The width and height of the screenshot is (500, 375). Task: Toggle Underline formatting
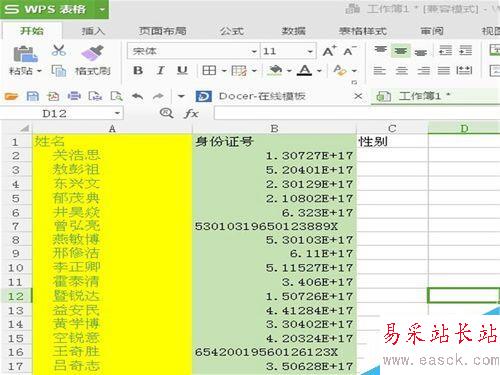(x=182, y=70)
